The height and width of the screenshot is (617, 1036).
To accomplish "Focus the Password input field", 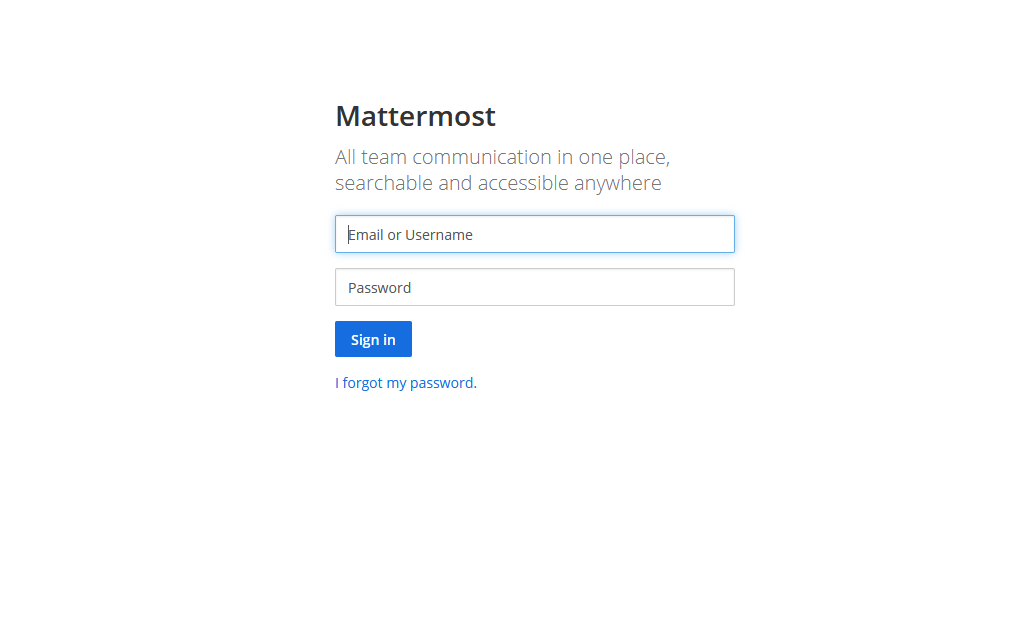I will tap(534, 287).
